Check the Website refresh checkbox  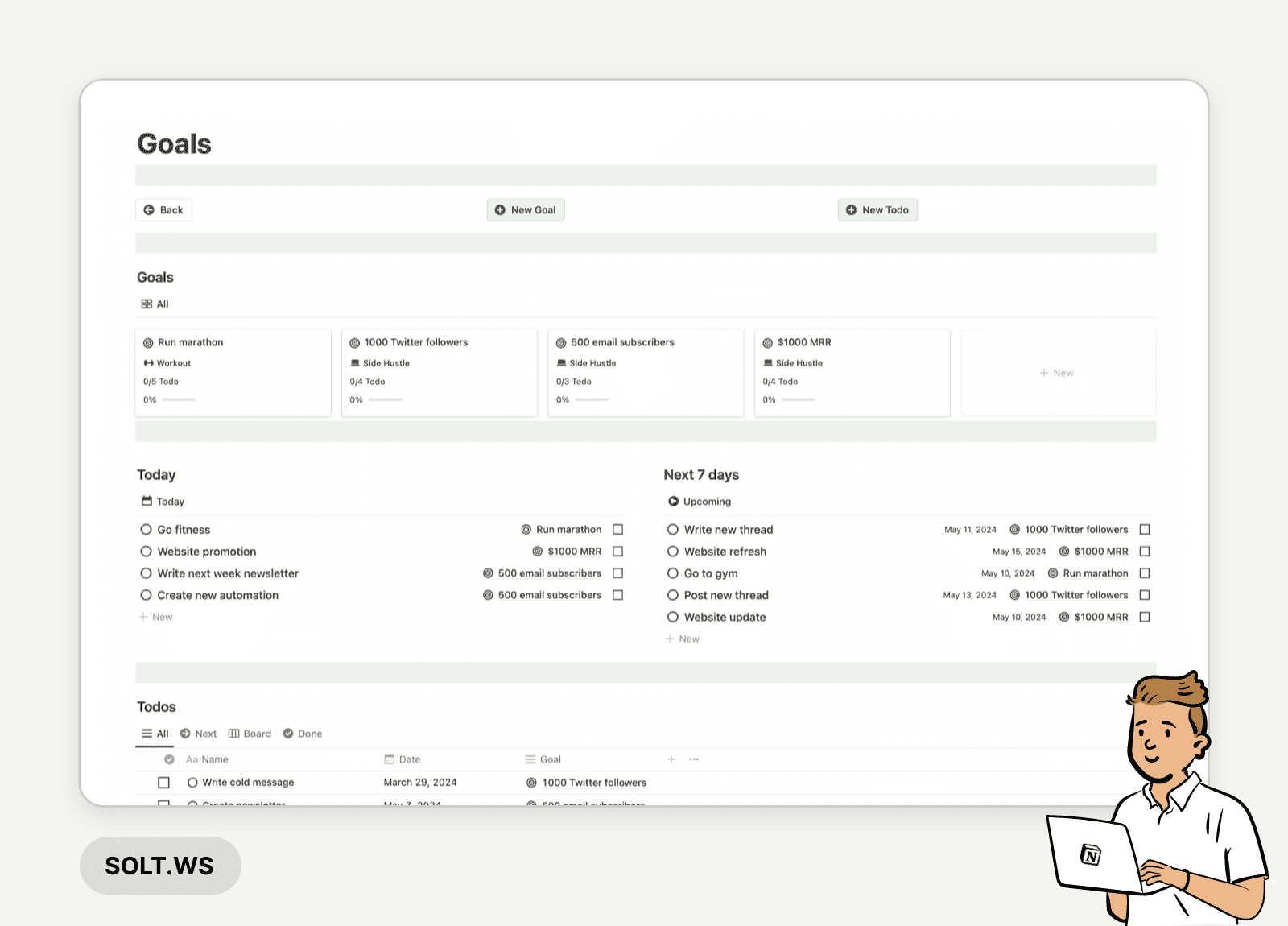1145,552
